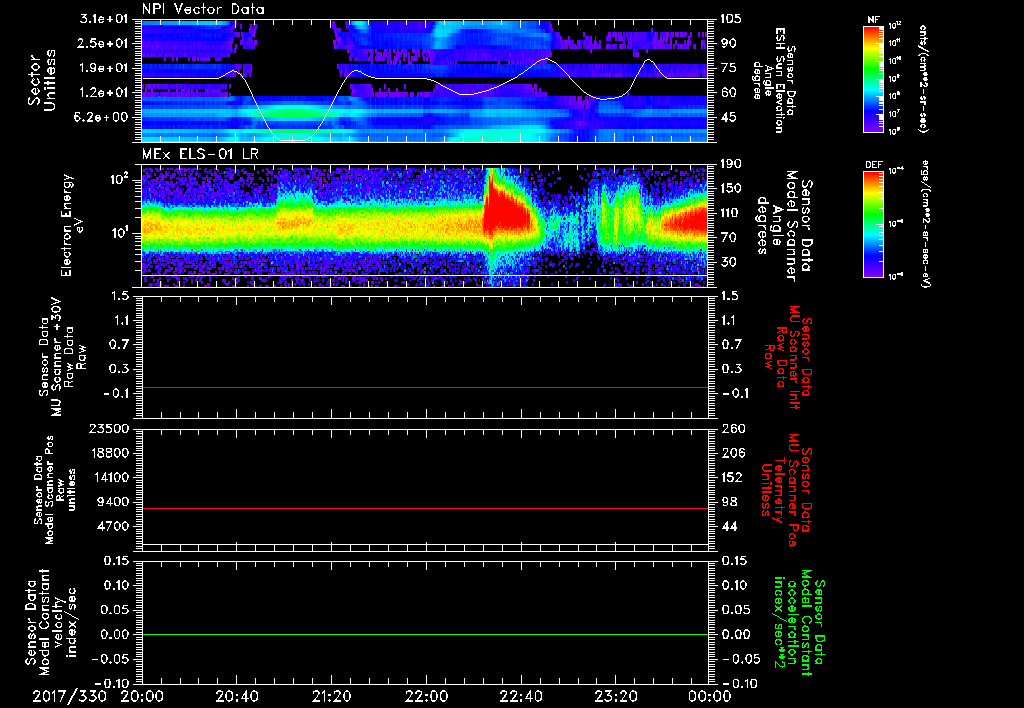Click the red line in MU Scanner +30V panel
The height and width of the screenshot is (708, 1024).
coord(424,387)
